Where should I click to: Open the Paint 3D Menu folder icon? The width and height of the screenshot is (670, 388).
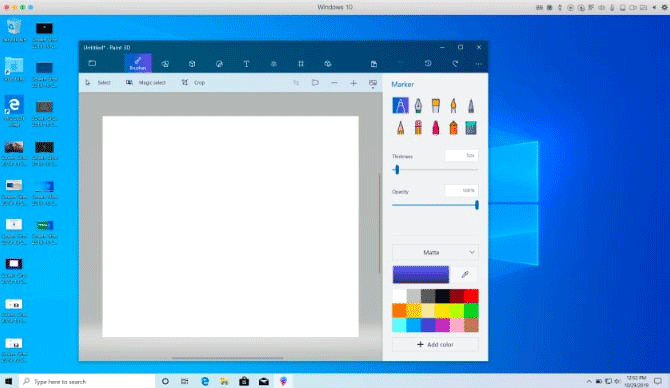pos(92,63)
